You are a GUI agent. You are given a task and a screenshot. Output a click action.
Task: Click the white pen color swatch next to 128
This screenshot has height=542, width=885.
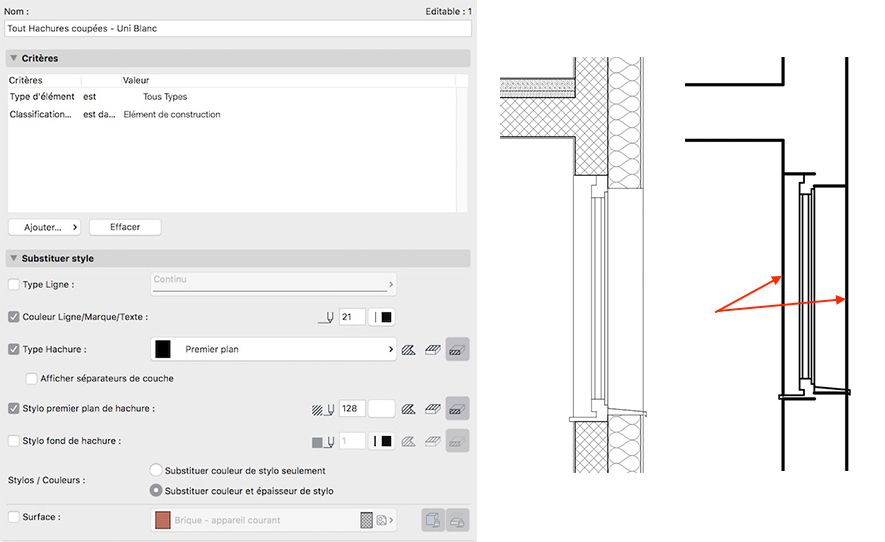pyautogui.click(x=382, y=409)
